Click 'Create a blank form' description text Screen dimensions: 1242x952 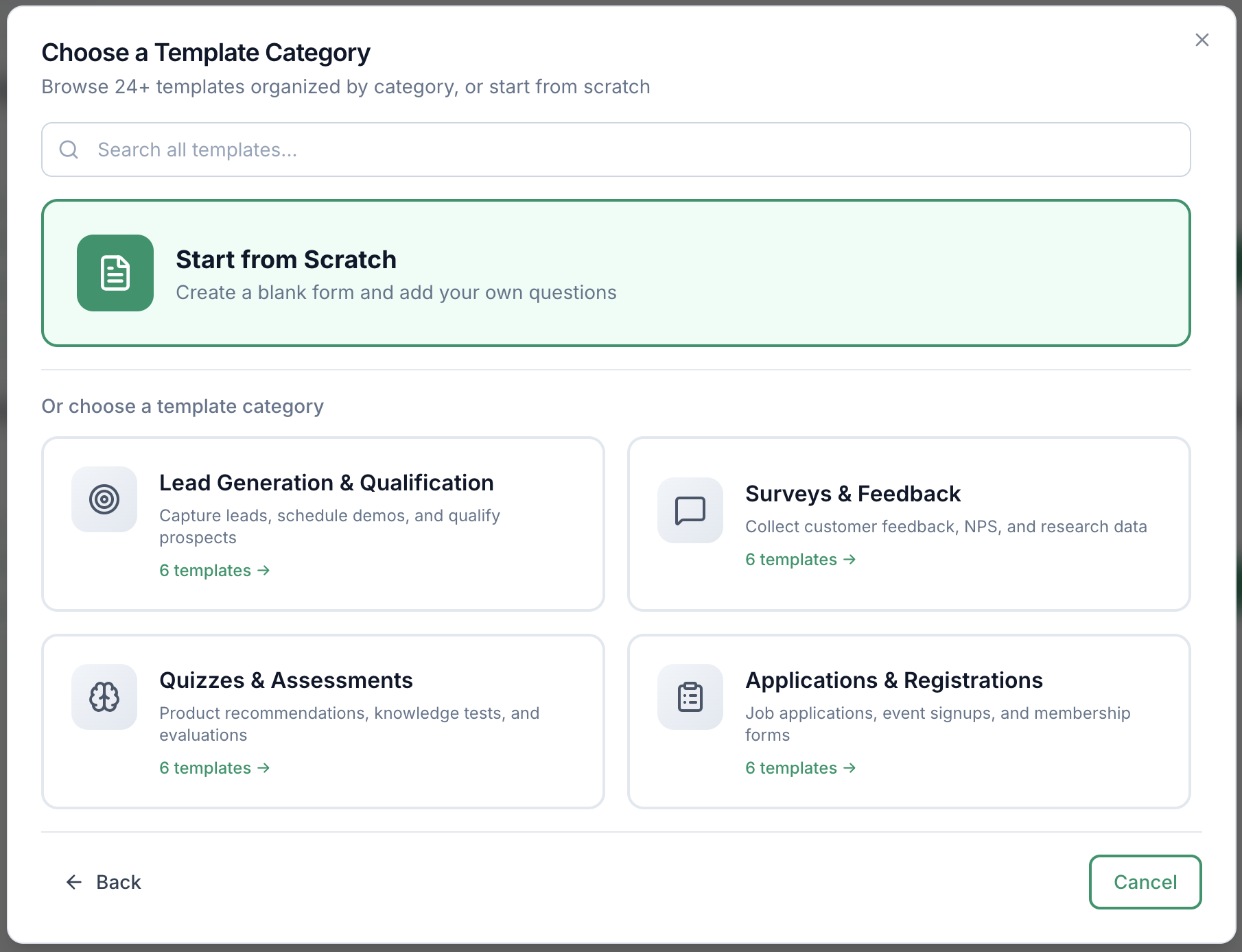(x=396, y=293)
